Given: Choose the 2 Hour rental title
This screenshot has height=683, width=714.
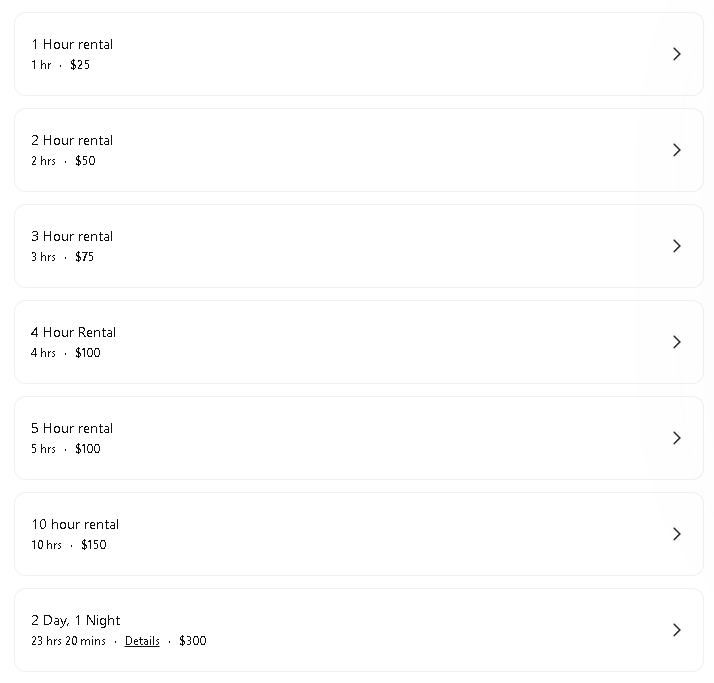Looking at the screenshot, I should click(x=72, y=140).
